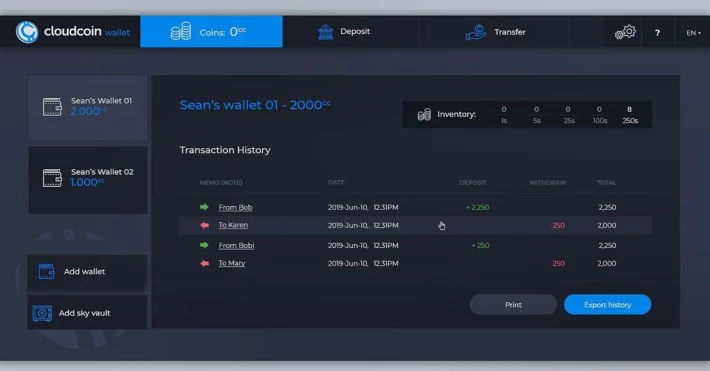Click the stacked coins icon
The width and height of the screenshot is (710, 371).
181,32
